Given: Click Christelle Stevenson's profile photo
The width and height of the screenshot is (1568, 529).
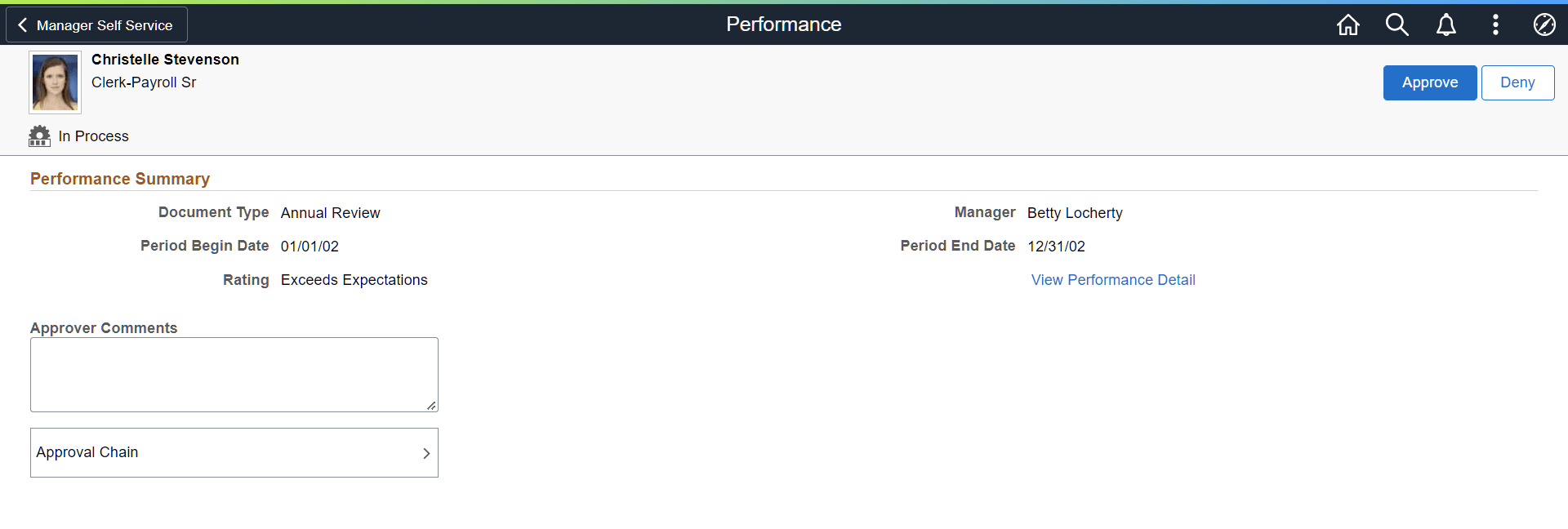Looking at the screenshot, I should tap(55, 82).
